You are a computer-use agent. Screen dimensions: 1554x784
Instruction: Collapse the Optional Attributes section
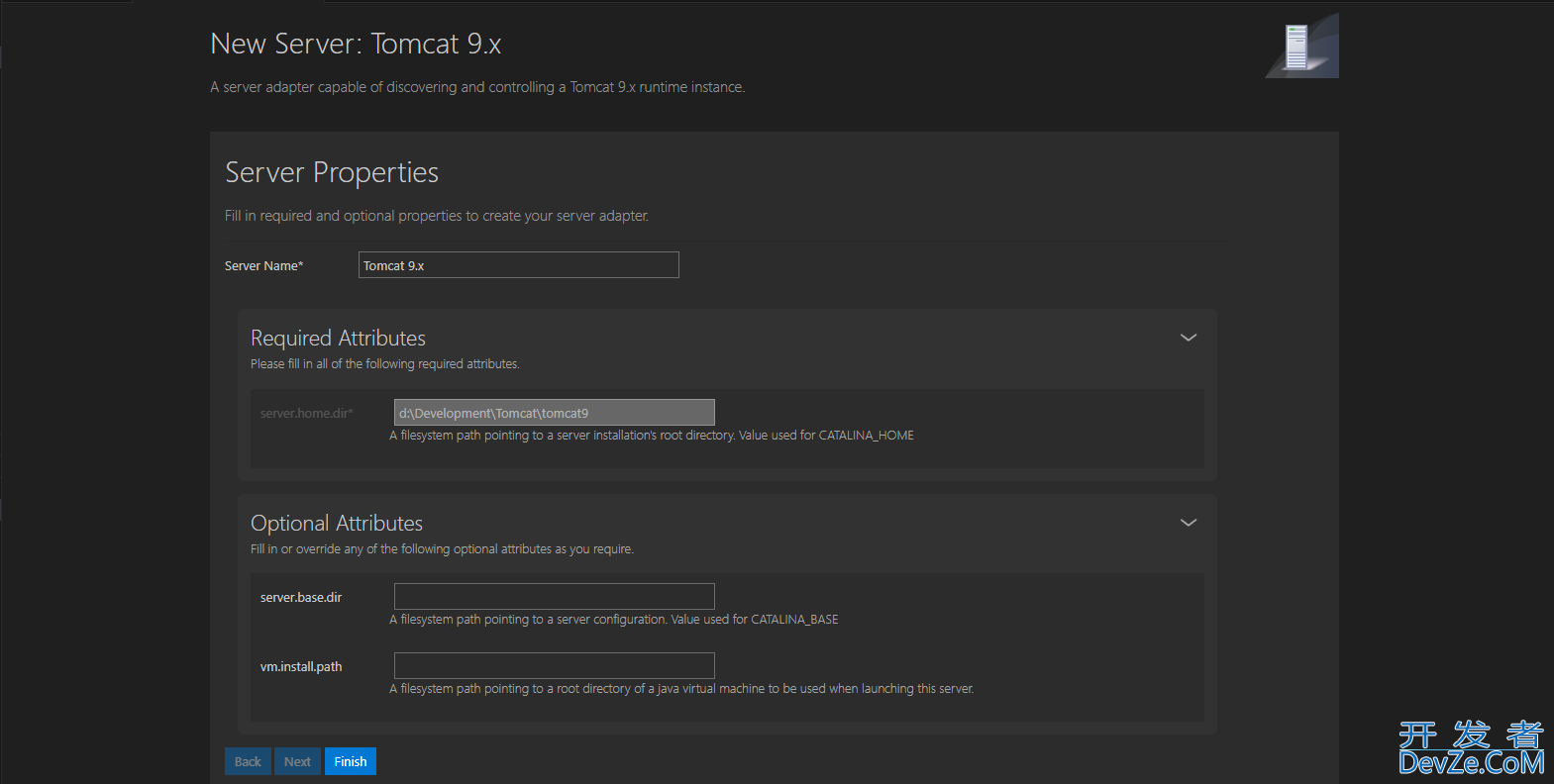[x=1189, y=523]
